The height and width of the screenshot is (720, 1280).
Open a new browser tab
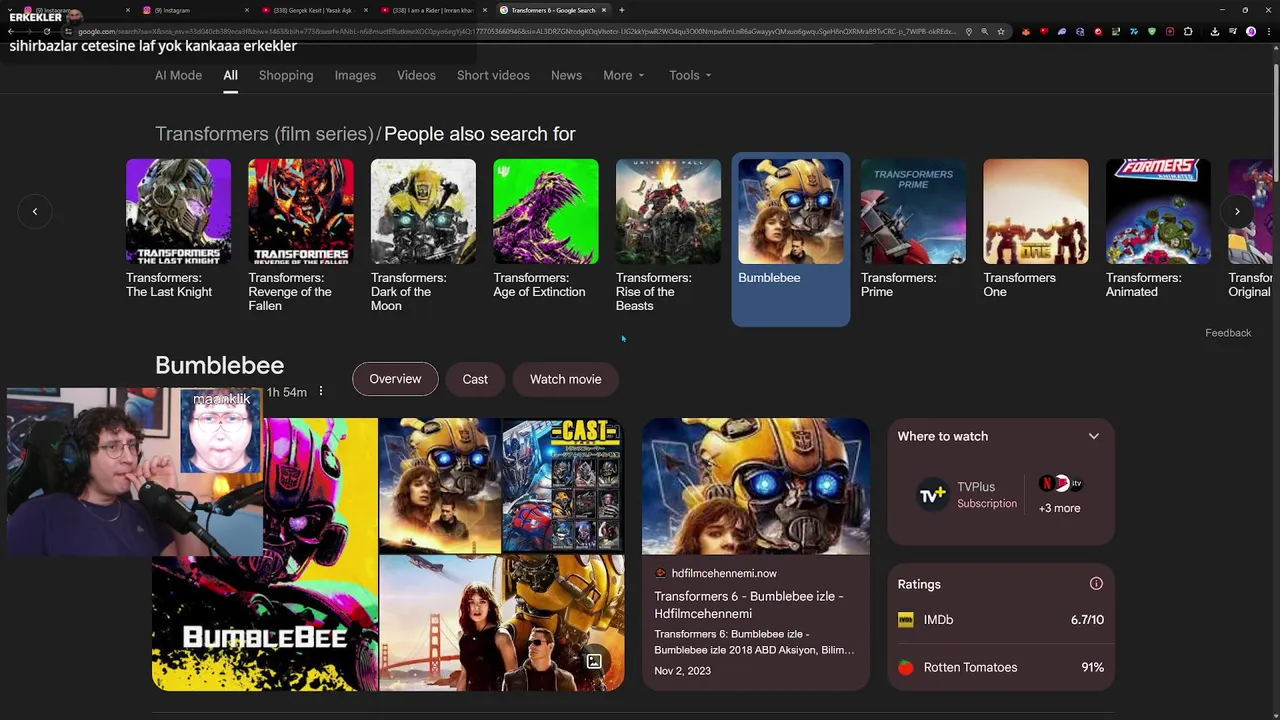[x=622, y=10]
